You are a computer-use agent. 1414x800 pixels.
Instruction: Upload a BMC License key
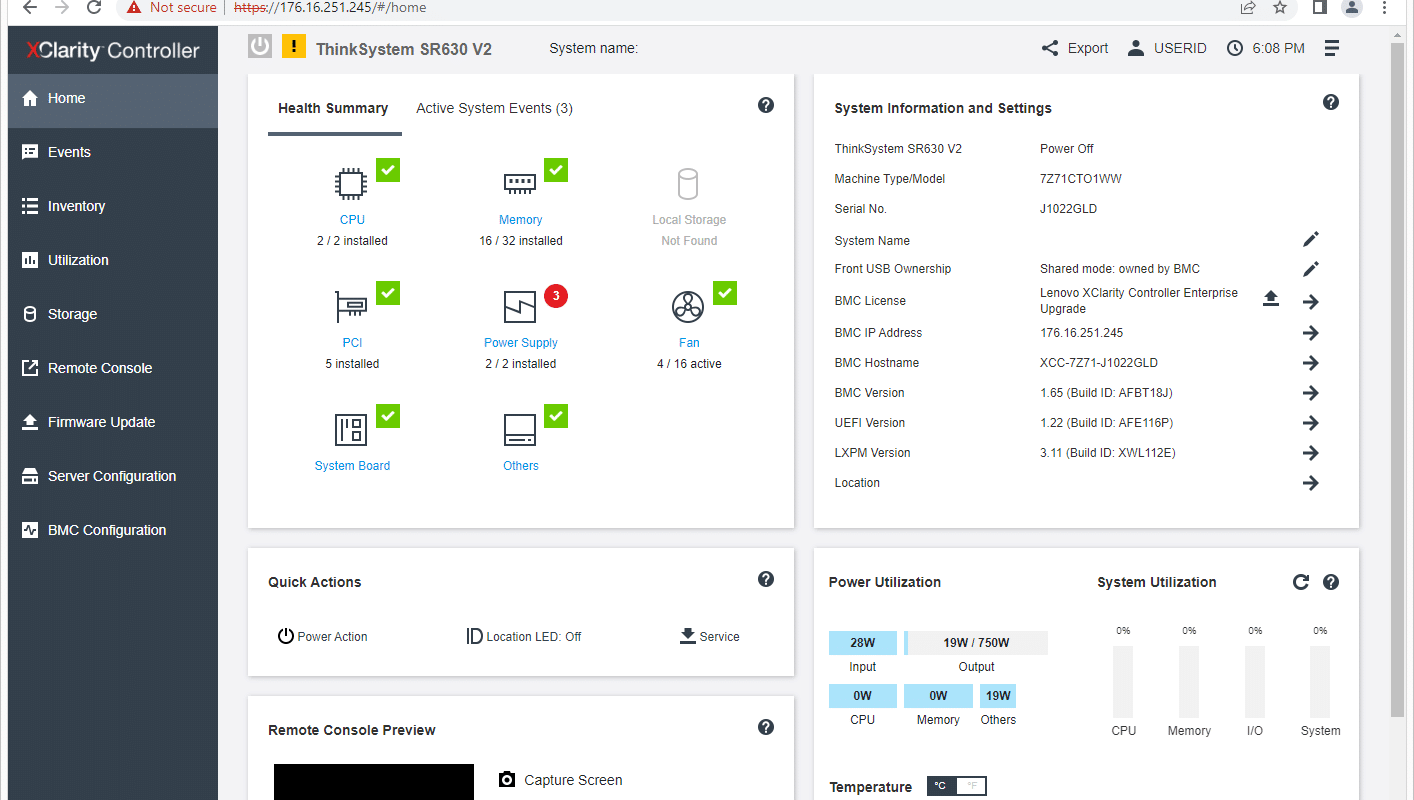(x=1271, y=299)
